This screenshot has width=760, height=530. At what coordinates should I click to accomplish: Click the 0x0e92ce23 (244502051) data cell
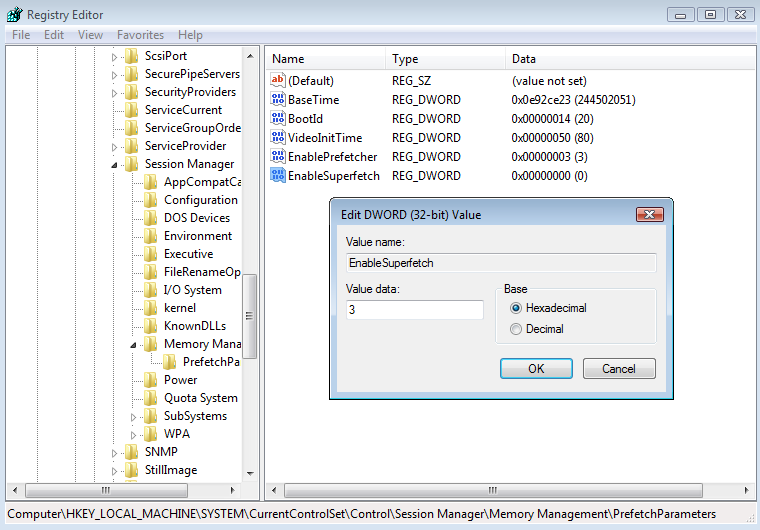(x=573, y=100)
